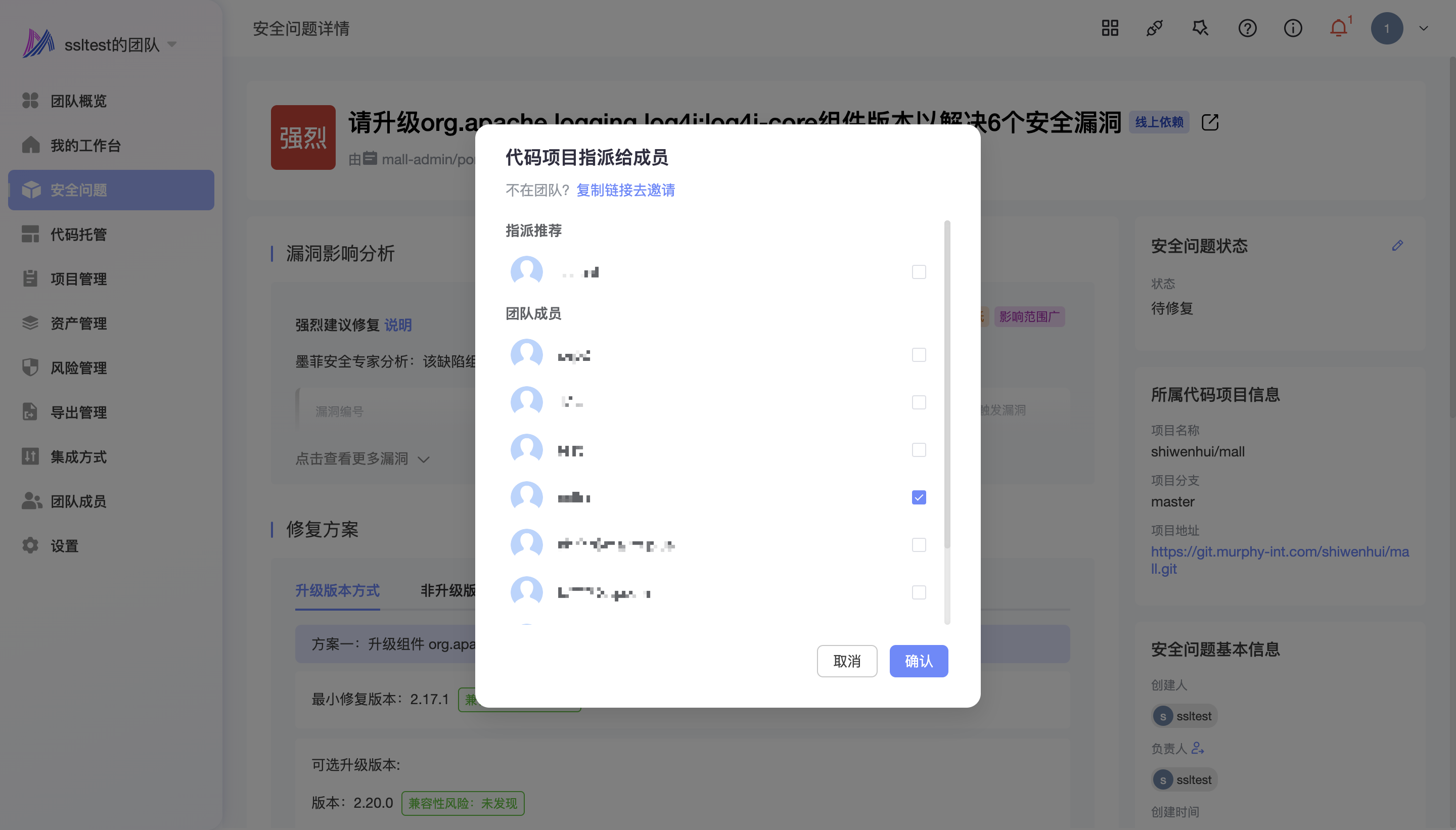
Task: Click 复制链接去邀请 link
Action: (x=625, y=191)
